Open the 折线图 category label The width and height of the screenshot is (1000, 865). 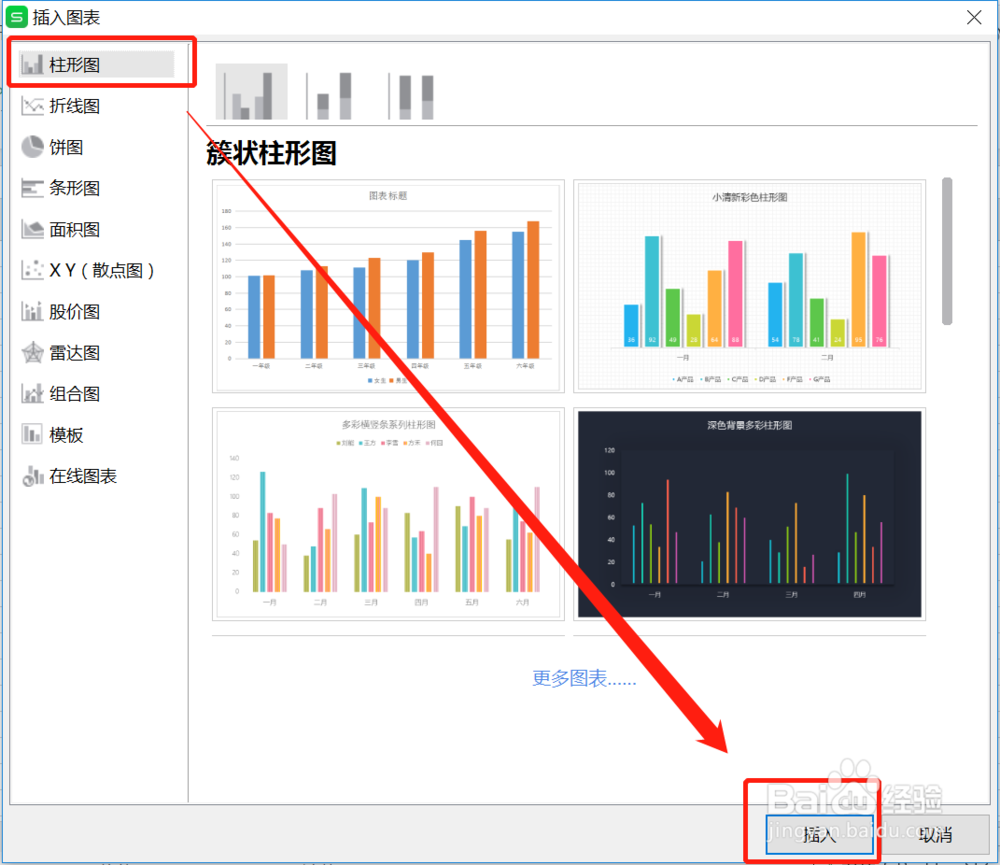(x=75, y=106)
